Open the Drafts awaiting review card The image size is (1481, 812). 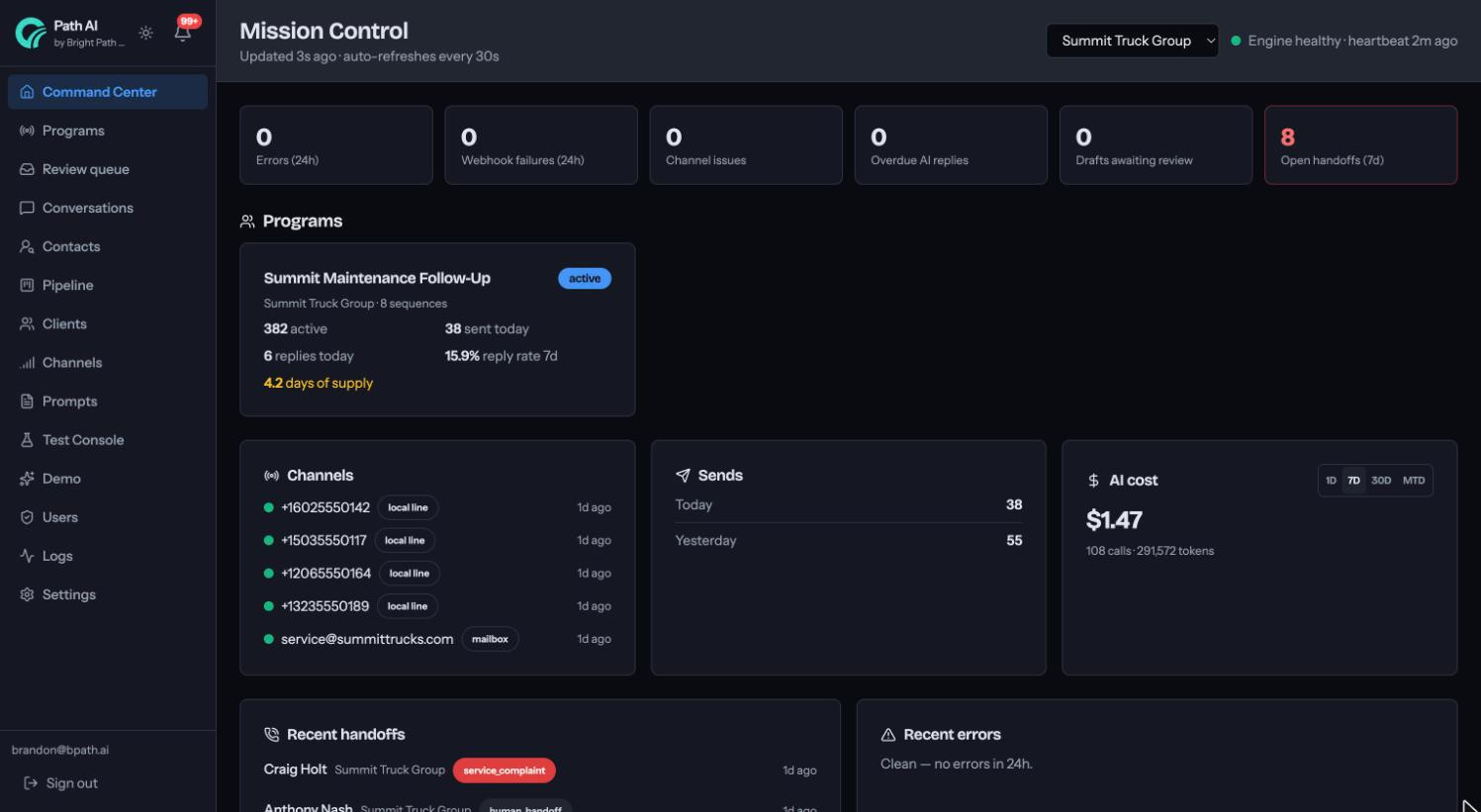coord(1156,145)
